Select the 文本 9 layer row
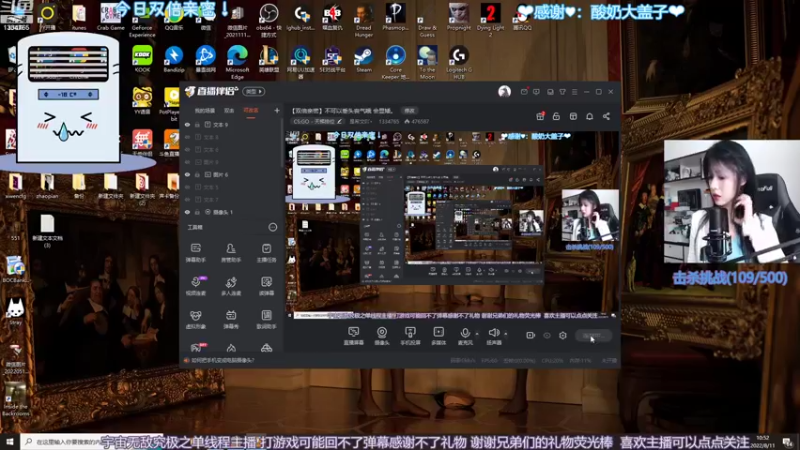The height and width of the screenshot is (450, 800). [232, 124]
